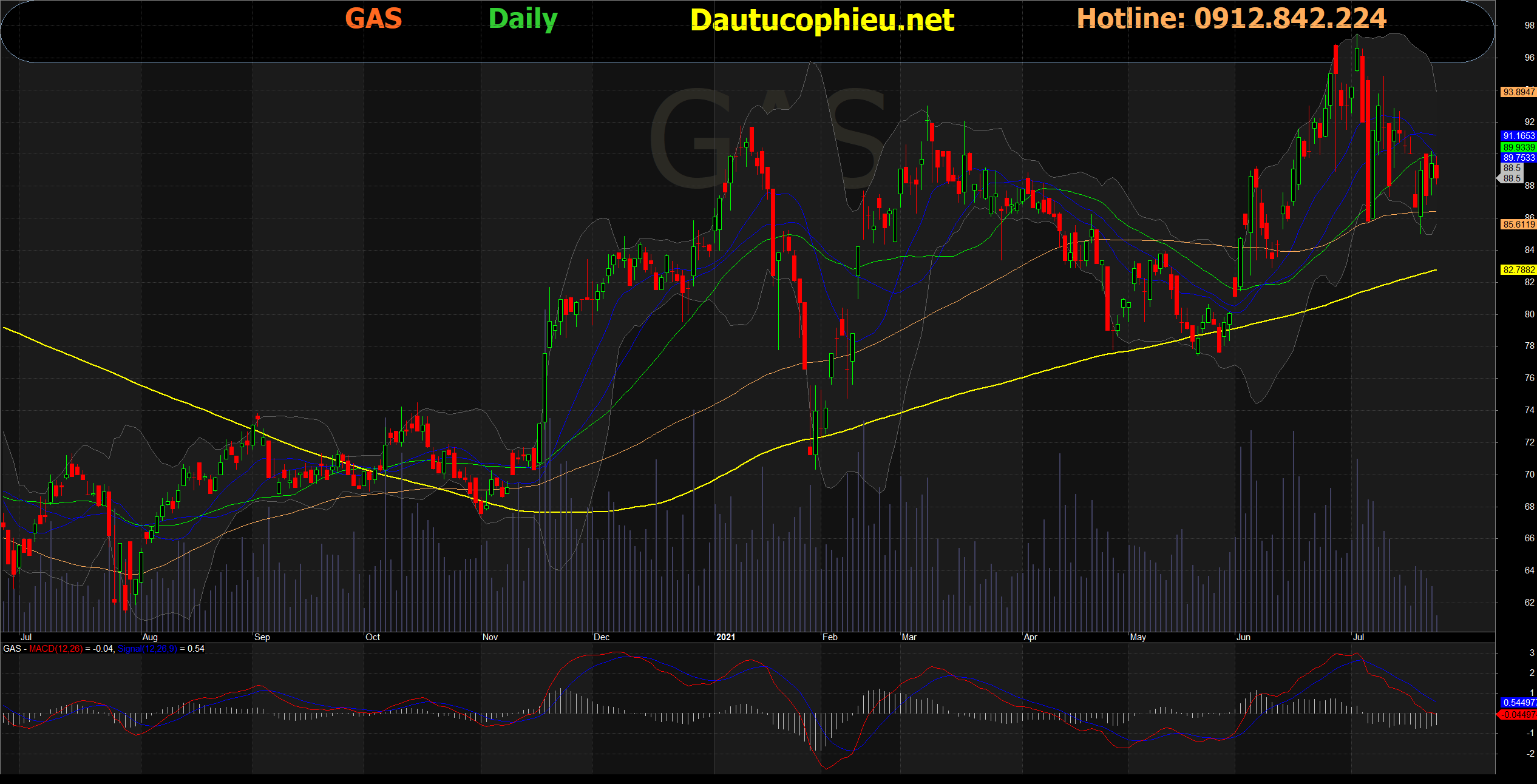Click the green 89.9339 price tag
The width and height of the screenshot is (1537, 784).
click(1518, 147)
